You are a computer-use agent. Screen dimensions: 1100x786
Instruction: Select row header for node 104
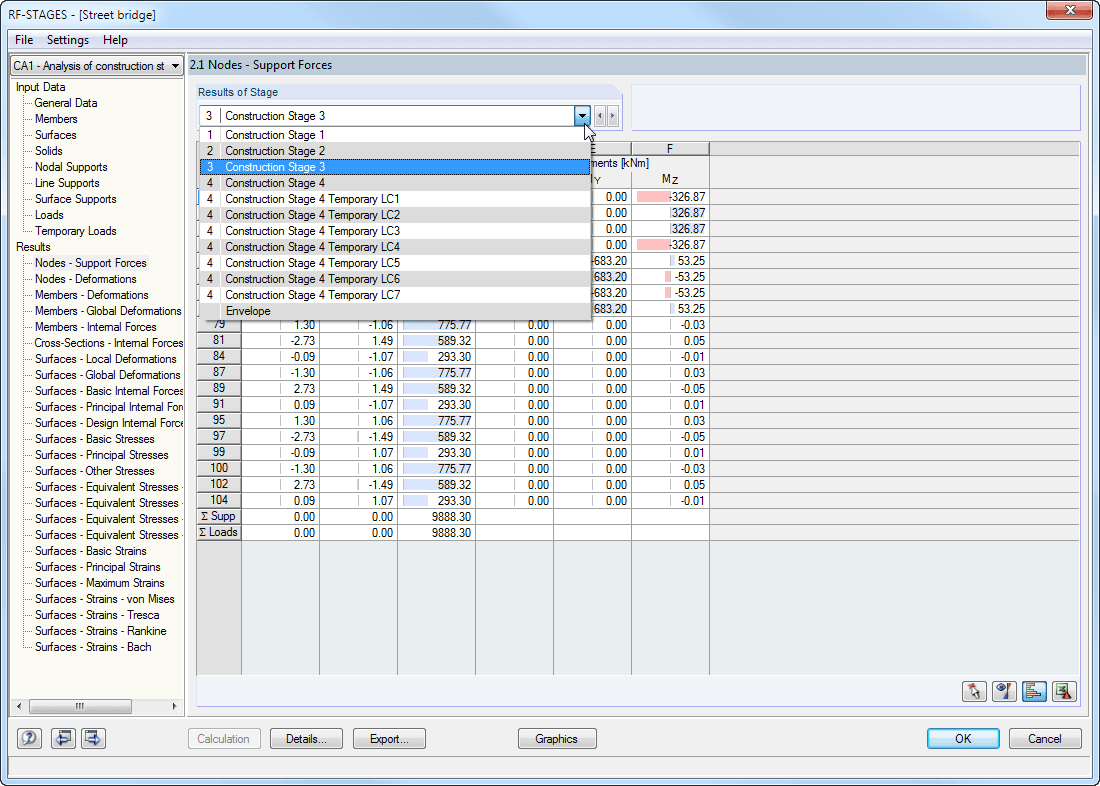click(219, 500)
